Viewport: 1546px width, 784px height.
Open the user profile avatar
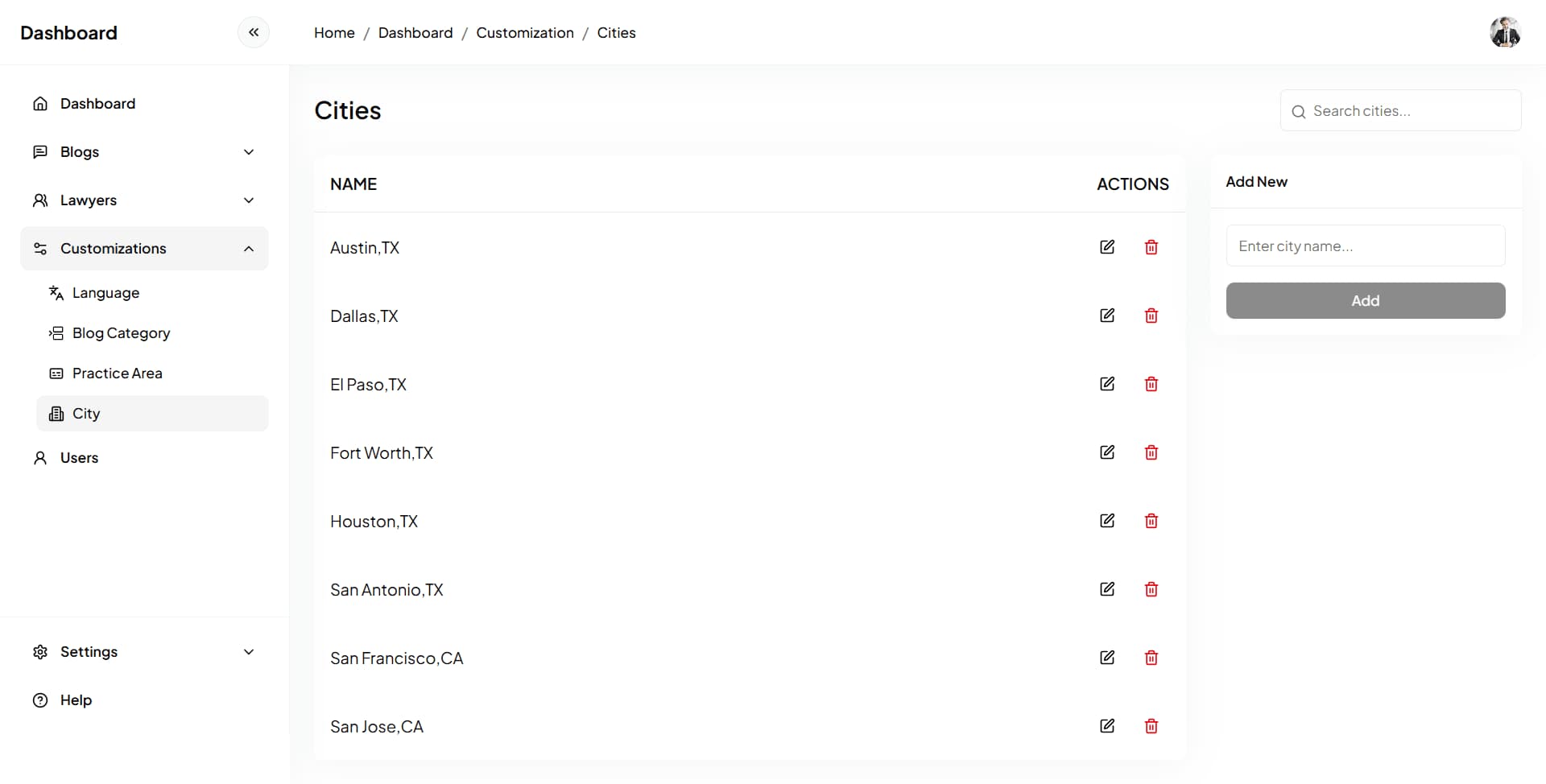1505,32
